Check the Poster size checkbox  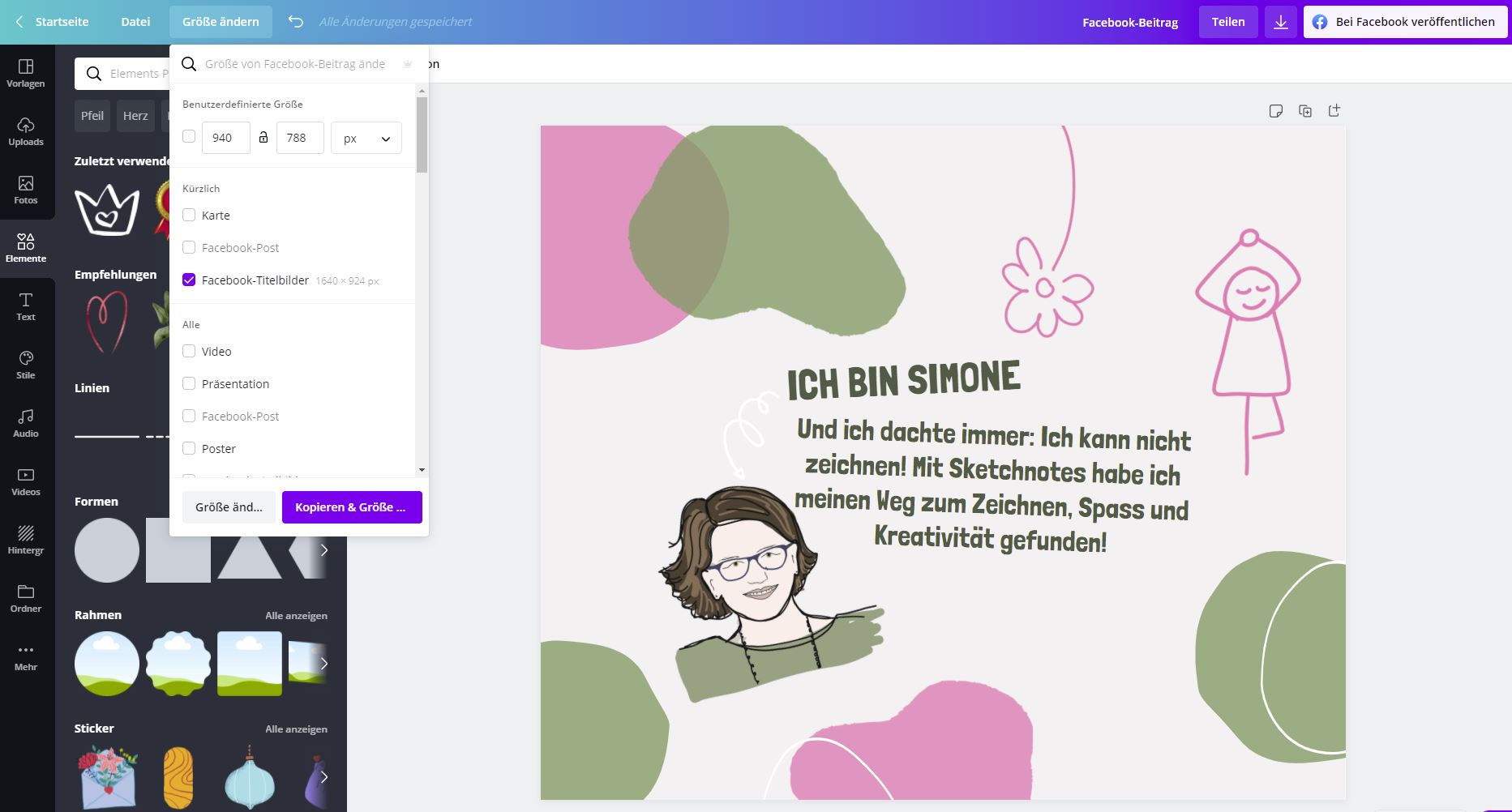(x=189, y=448)
